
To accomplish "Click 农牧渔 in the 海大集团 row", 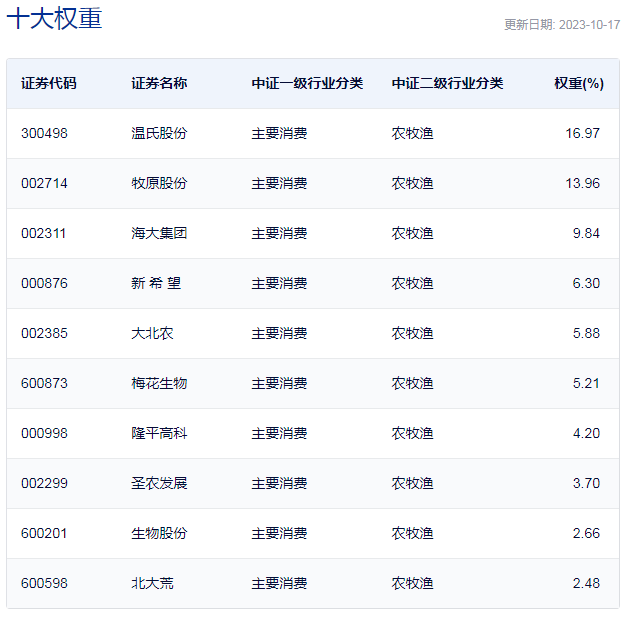I will 413,233.
